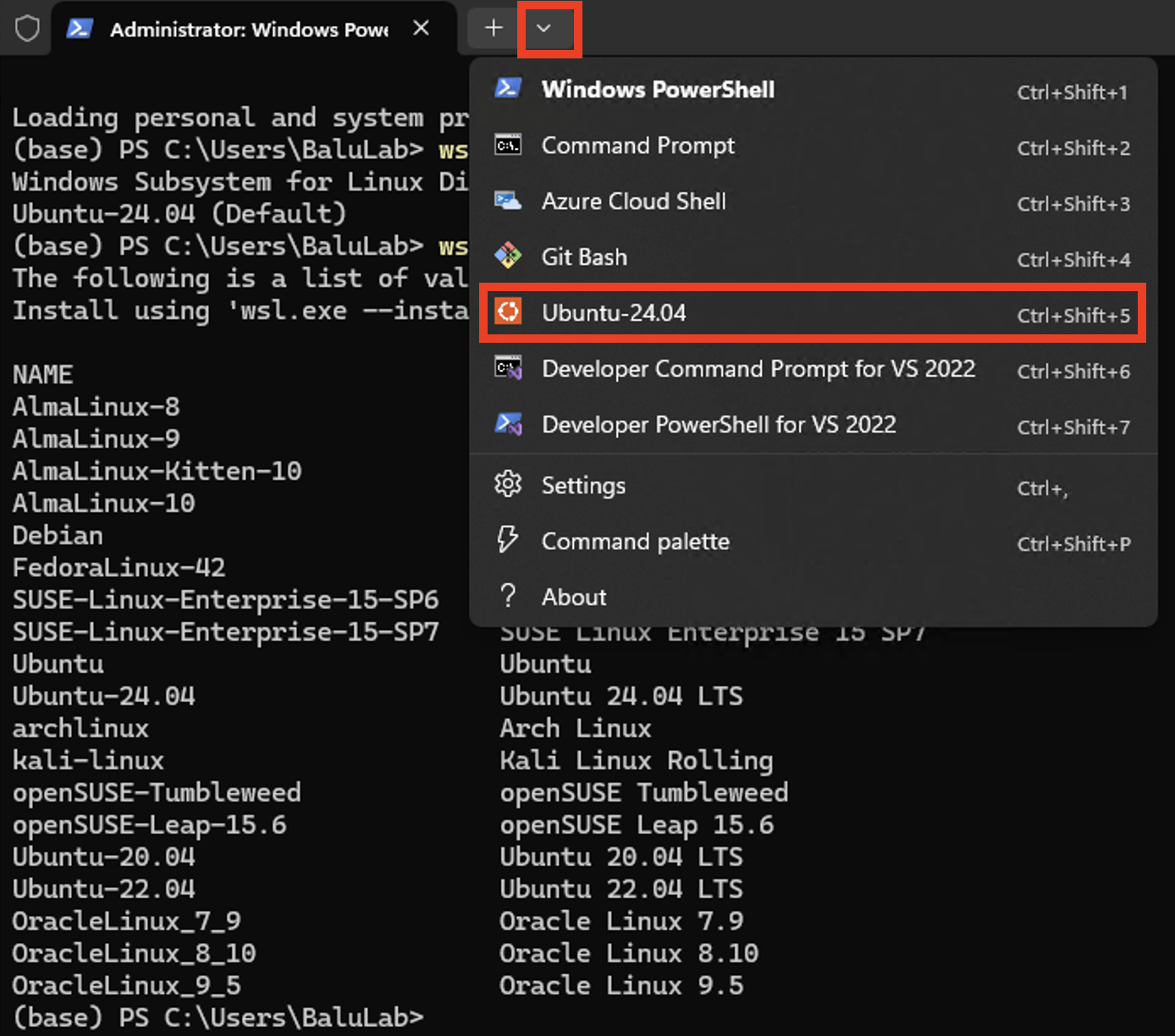
Task: Select the Administrator: Windows PowerShell tab
Action: [x=254, y=29]
